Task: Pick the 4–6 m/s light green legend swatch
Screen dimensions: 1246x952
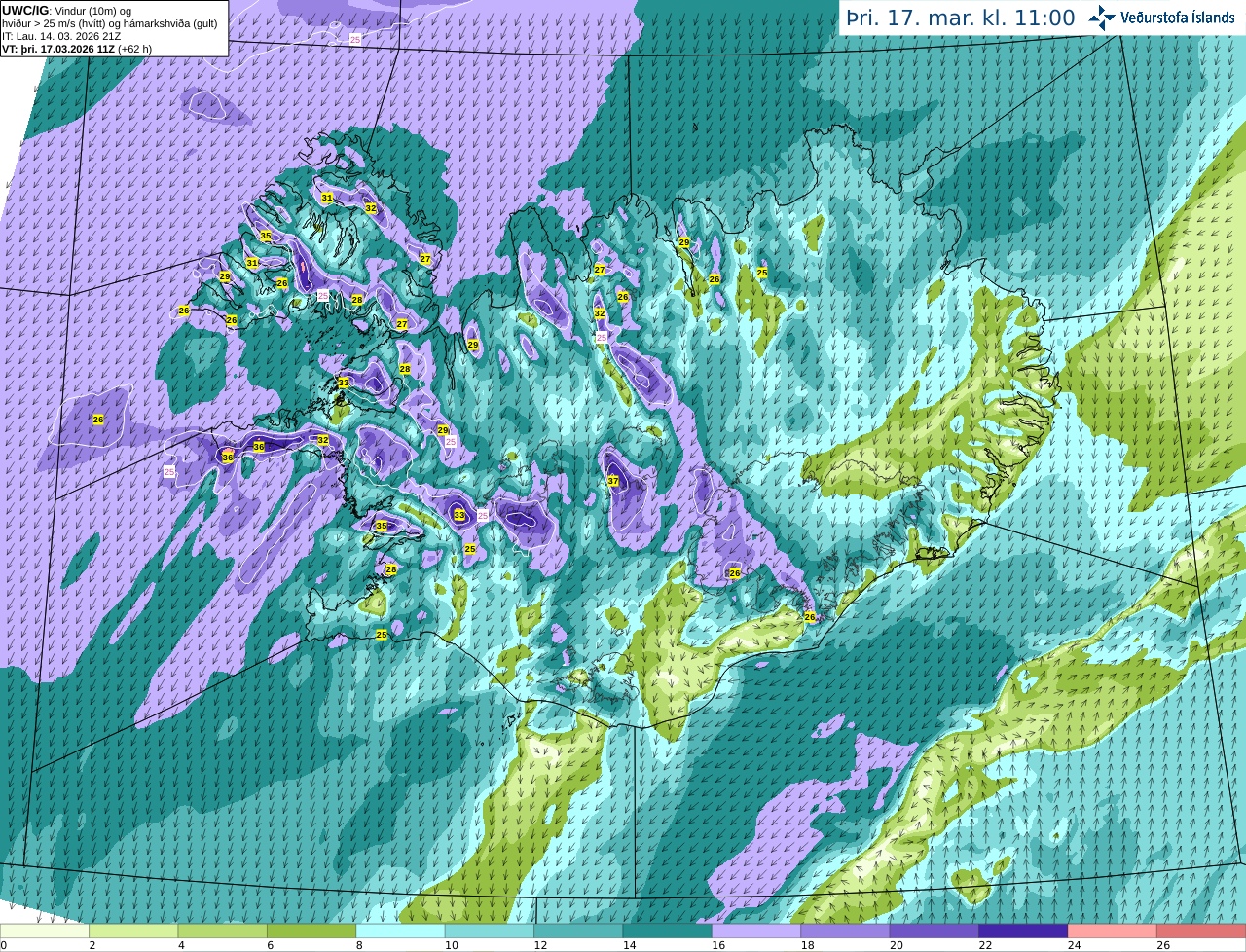Action: click(x=223, y=932)
